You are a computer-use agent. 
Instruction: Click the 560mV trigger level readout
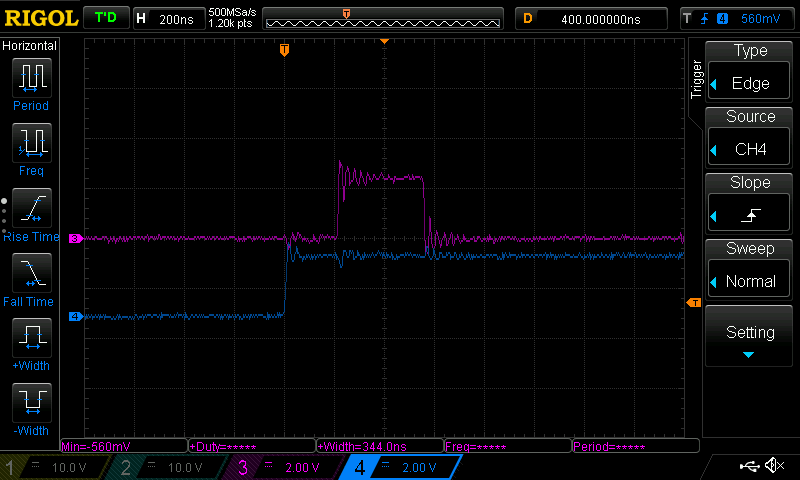(760, 19)
